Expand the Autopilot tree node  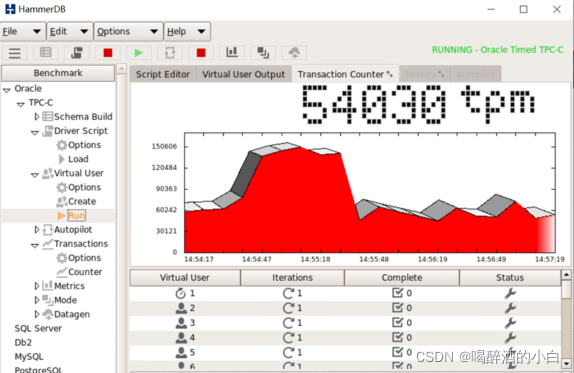point(36,230)
